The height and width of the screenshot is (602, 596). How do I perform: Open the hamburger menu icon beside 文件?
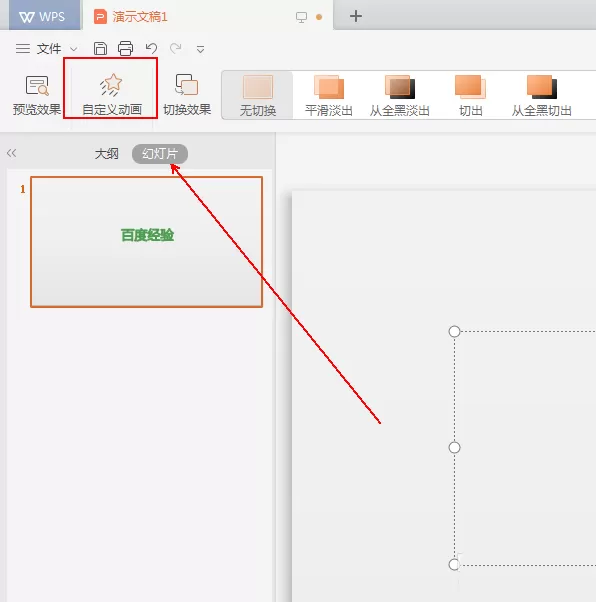(x=23, y=49)
